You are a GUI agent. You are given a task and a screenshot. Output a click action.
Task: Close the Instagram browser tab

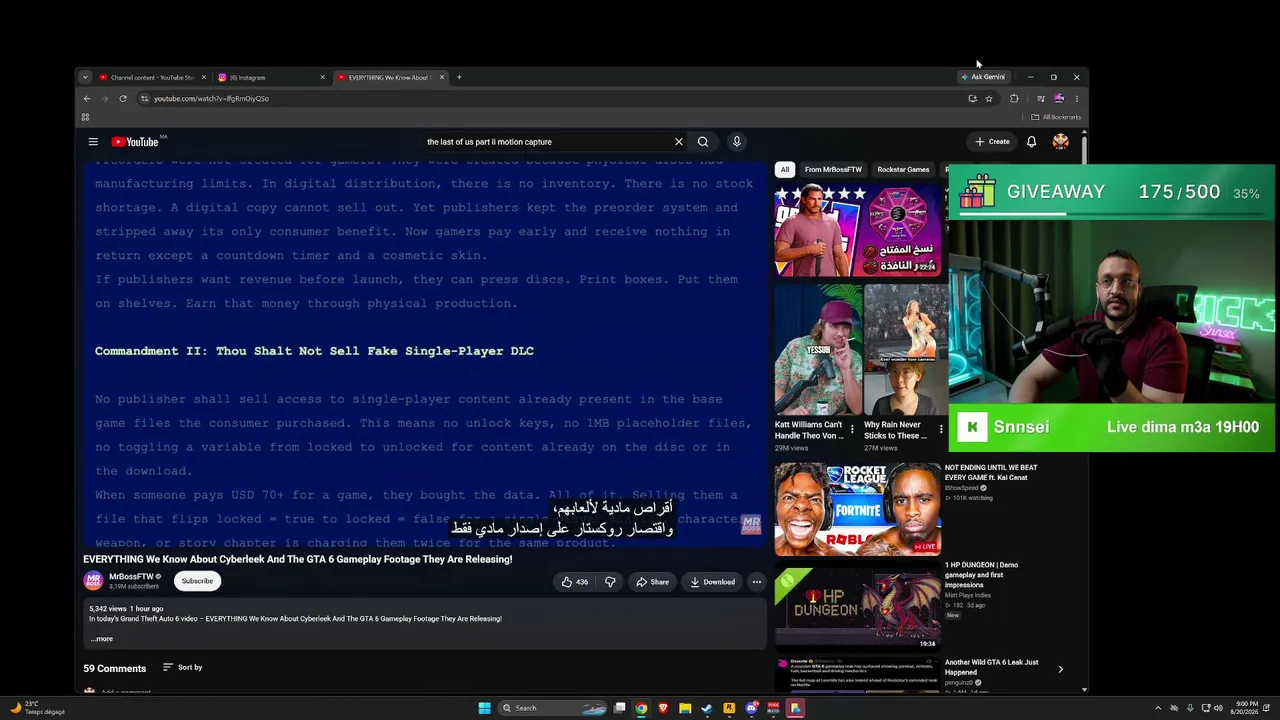tap(322, 77)
